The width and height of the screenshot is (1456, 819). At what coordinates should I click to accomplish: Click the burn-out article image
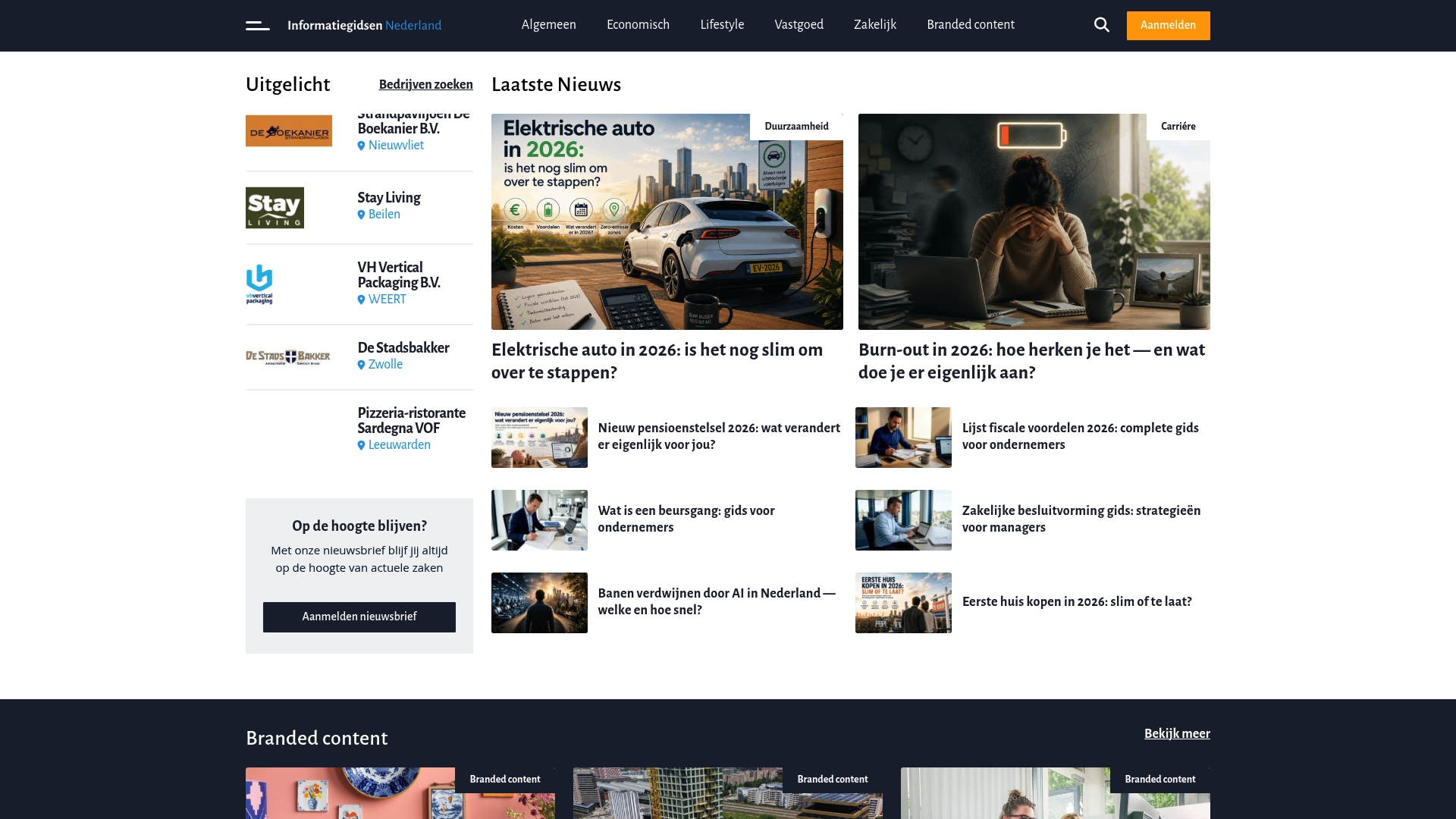[1034, 222]
